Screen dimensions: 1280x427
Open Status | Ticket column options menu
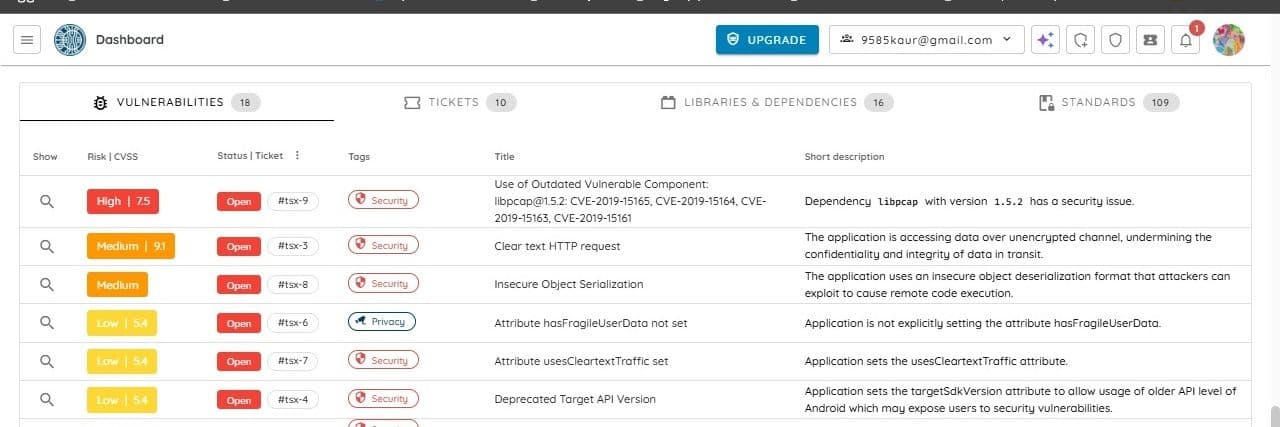coord(297,156)
